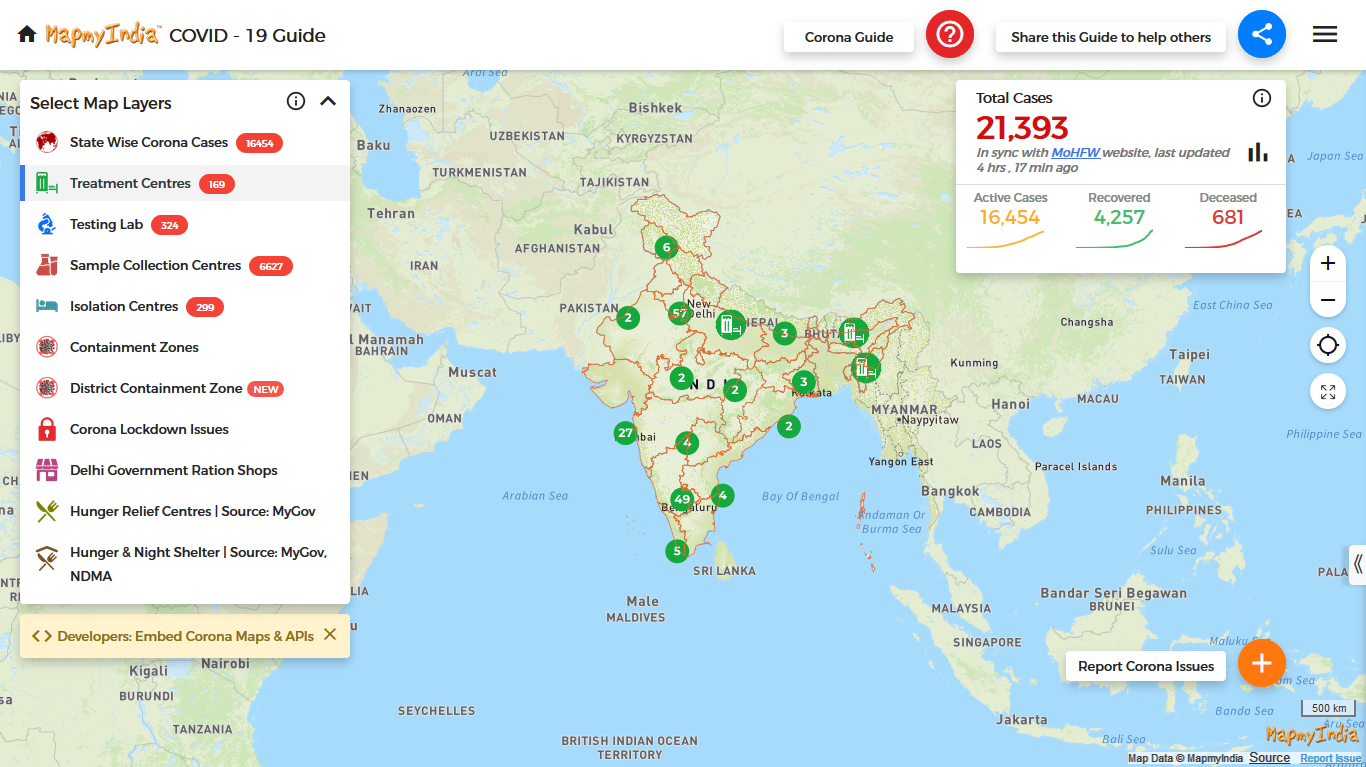Locate my current position on map
This screenshot has width=1366, height=767.
point(1328,346)
